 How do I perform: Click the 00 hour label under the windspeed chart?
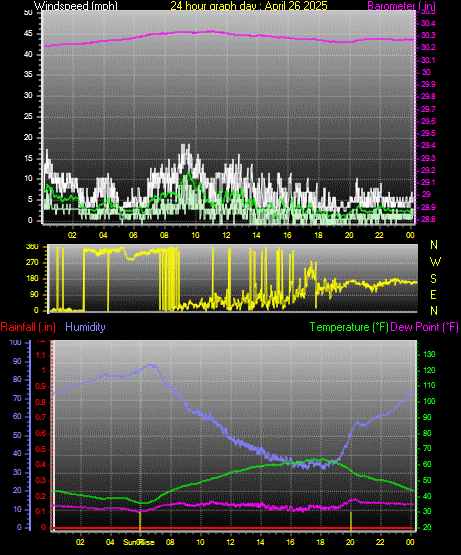410,235
